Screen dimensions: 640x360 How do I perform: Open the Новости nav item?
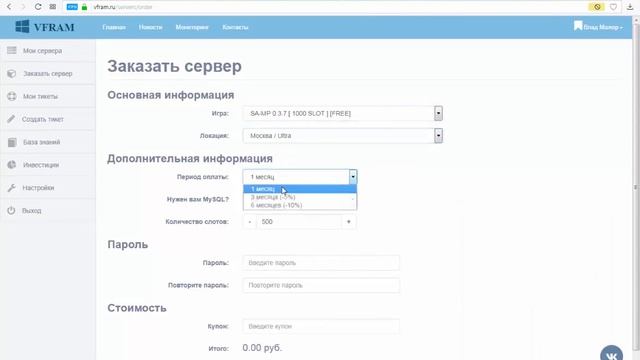coord(150,27)
